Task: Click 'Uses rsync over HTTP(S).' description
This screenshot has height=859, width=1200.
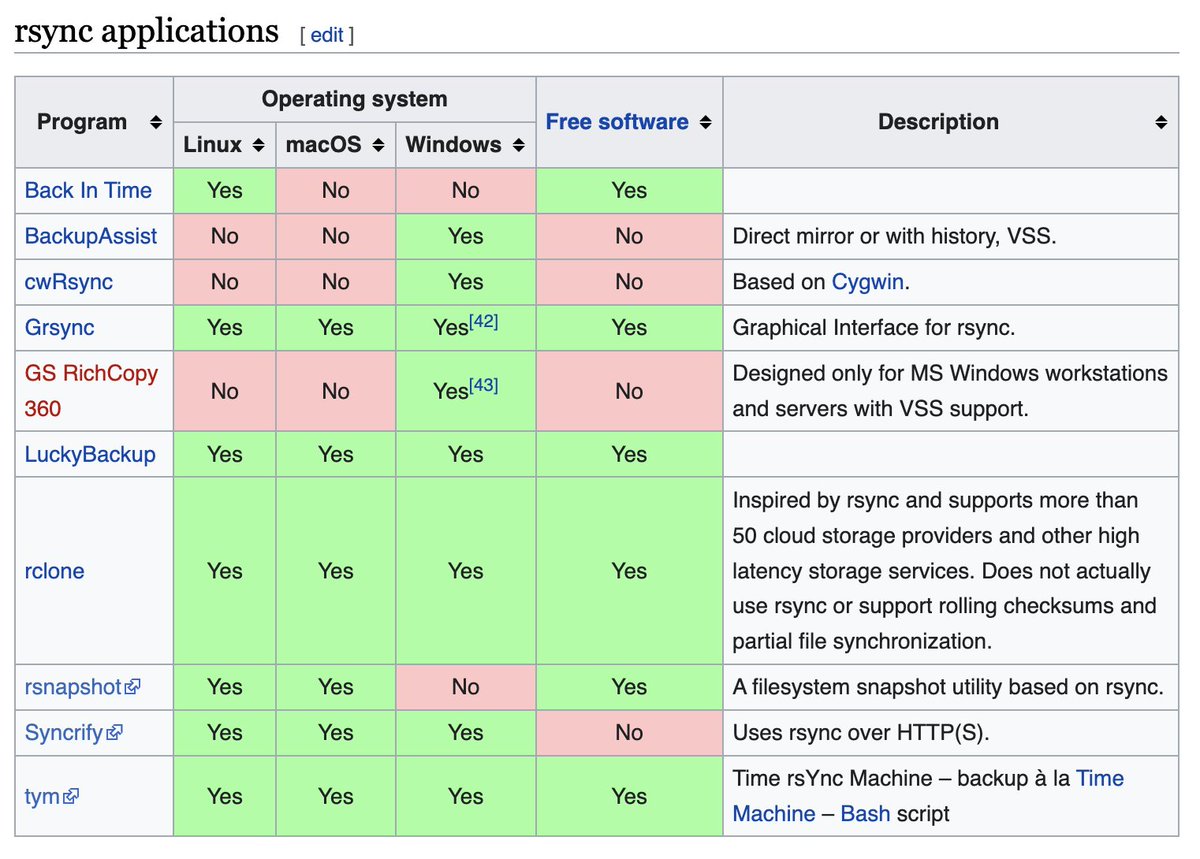Action: point(860,733)
